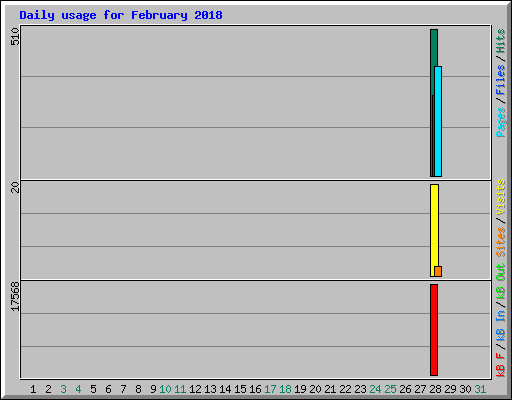This screenshot has width=512, height=400.
Task: Click the cyan Pages bar on day 28
Action: coord(438,121)
